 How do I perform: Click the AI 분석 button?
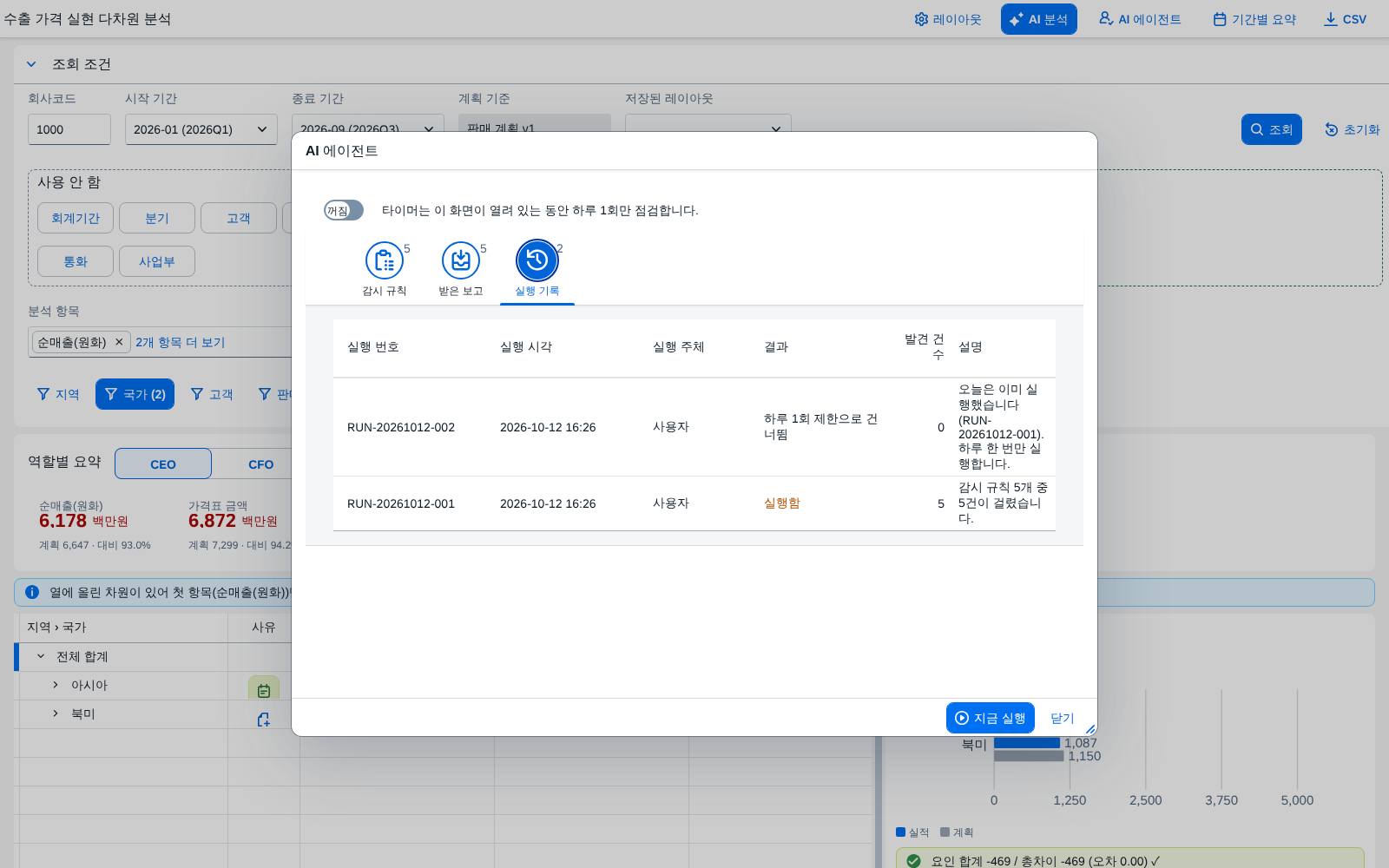(1039, 19)
